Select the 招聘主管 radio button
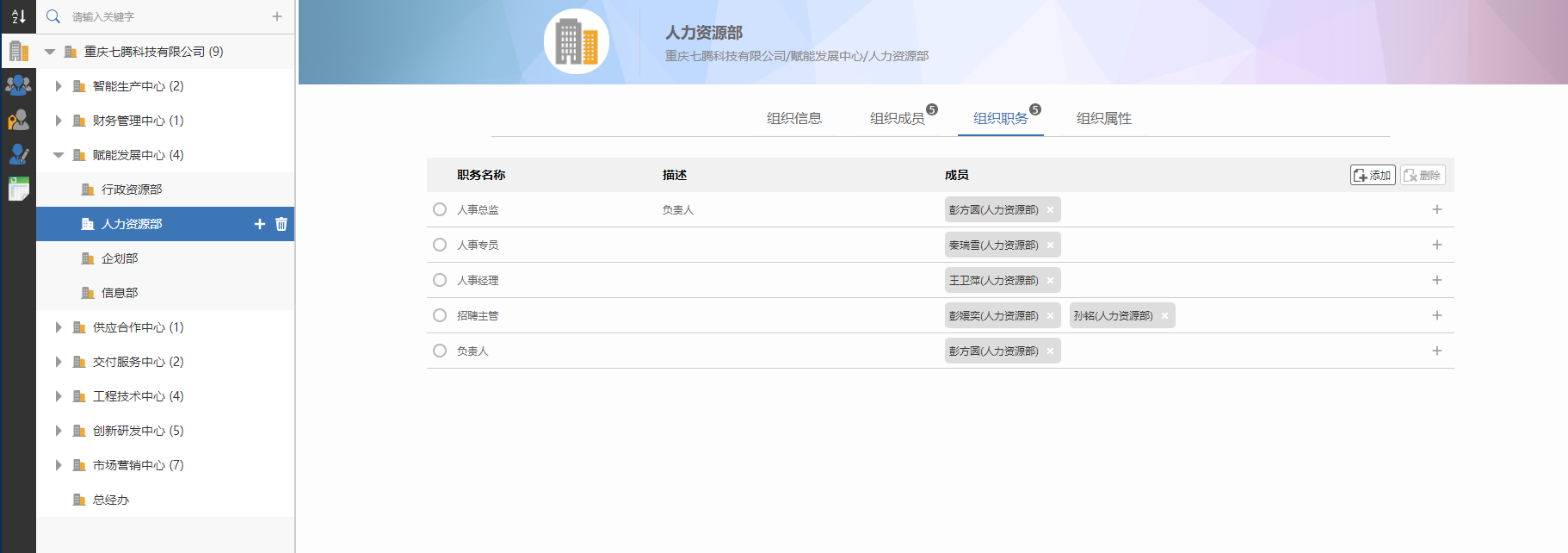The width and height of the screenshot is (1568, 553). [x=440, y=315]
